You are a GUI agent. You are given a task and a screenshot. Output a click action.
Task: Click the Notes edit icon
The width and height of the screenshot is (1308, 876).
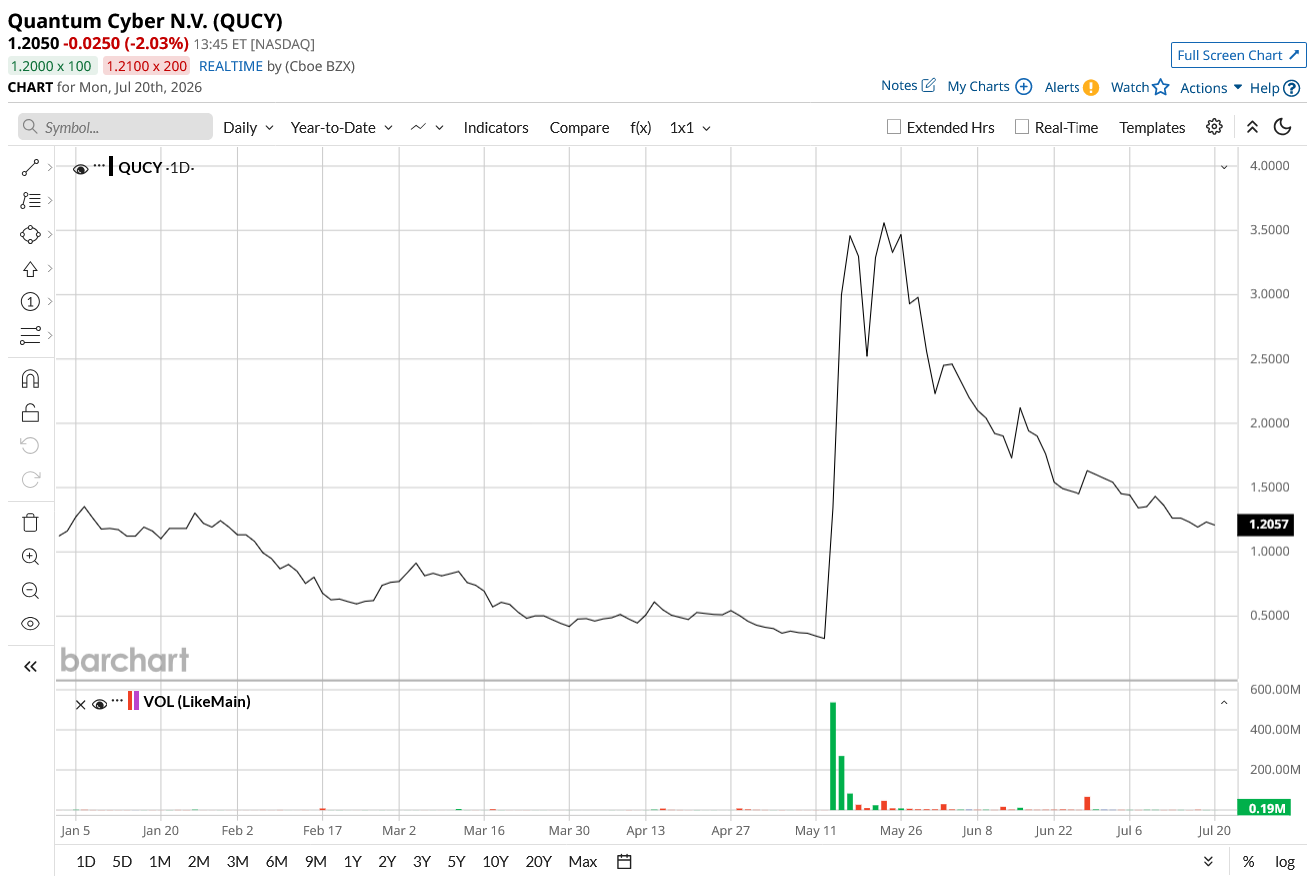pos(928,86)
